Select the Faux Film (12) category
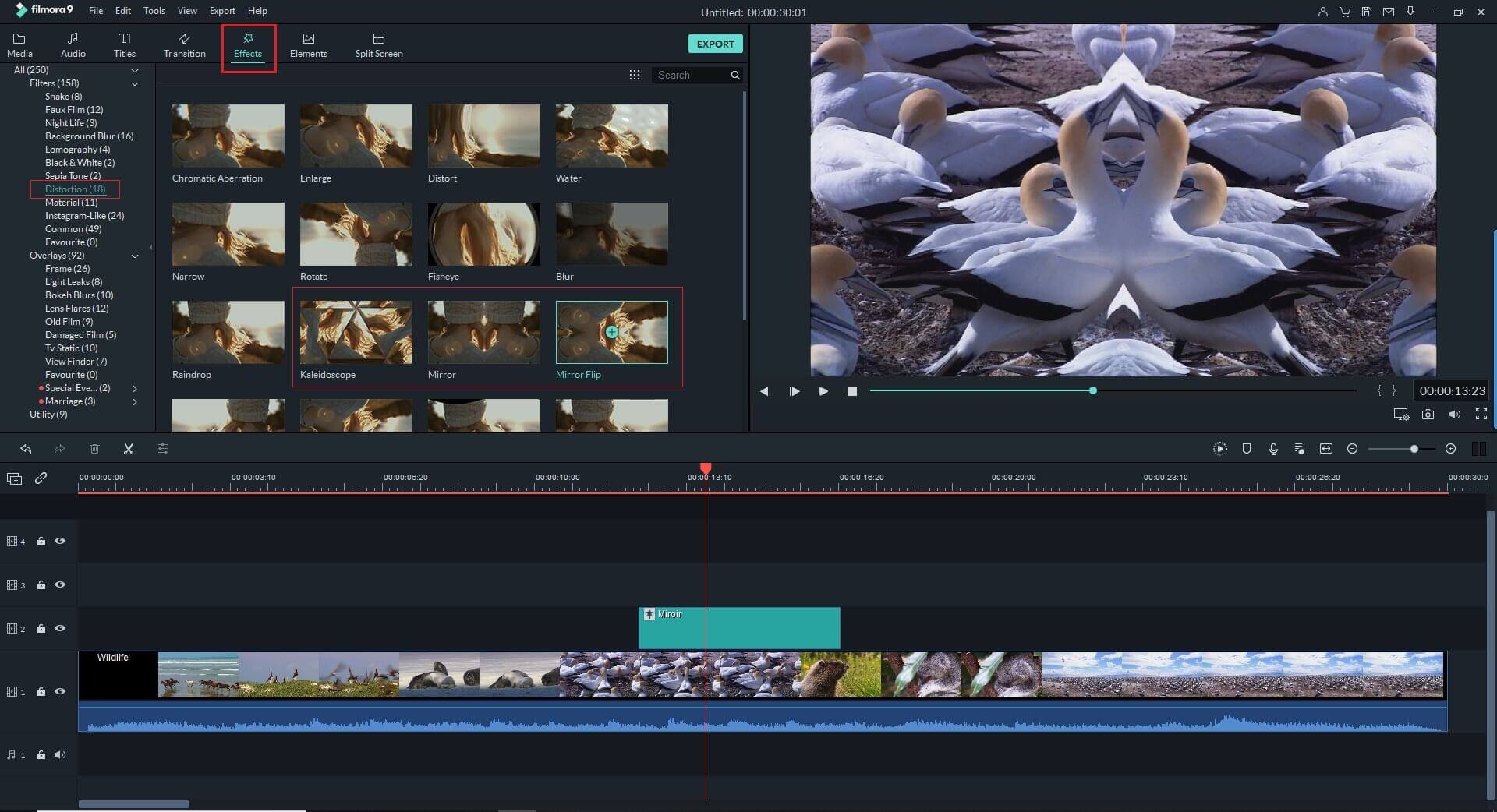Image resolution: width=1497 pixels, height=812 pixels. click(74, 110)
